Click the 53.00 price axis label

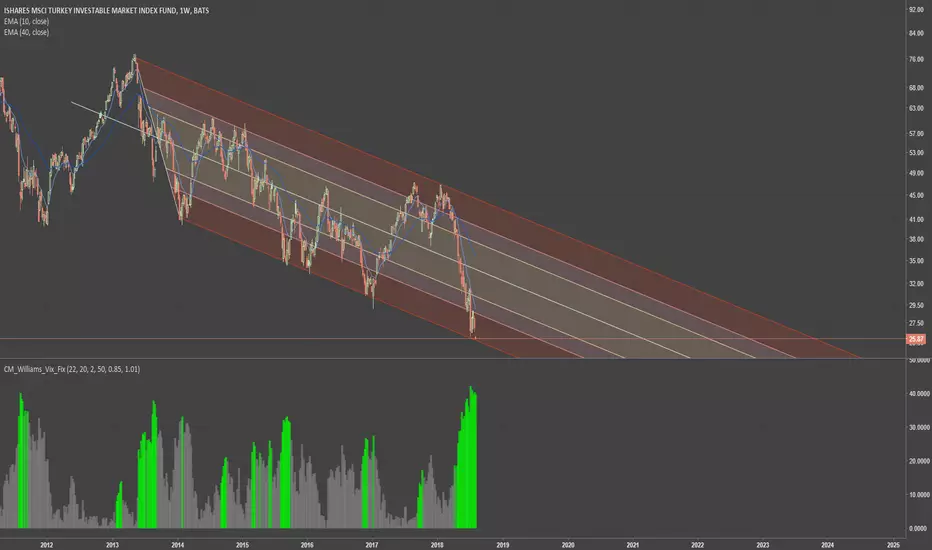click(x=916, y=153)
